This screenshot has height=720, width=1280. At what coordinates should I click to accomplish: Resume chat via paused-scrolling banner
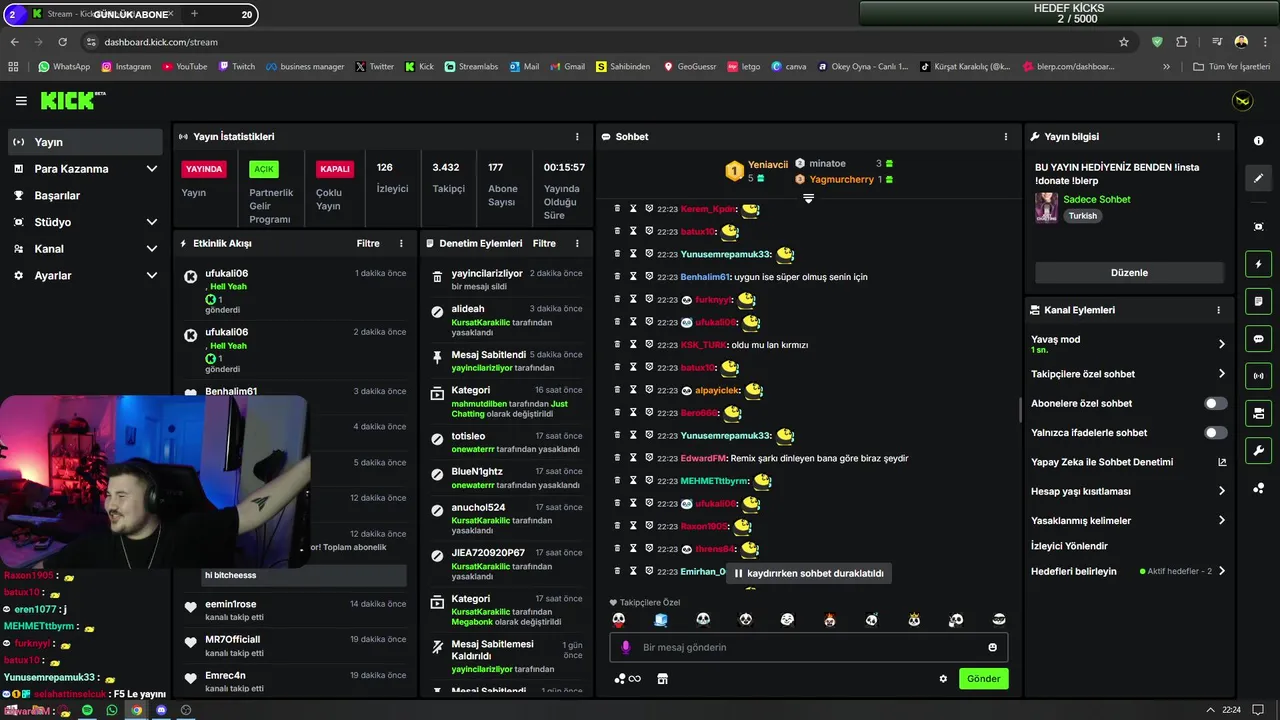point(809,574)
